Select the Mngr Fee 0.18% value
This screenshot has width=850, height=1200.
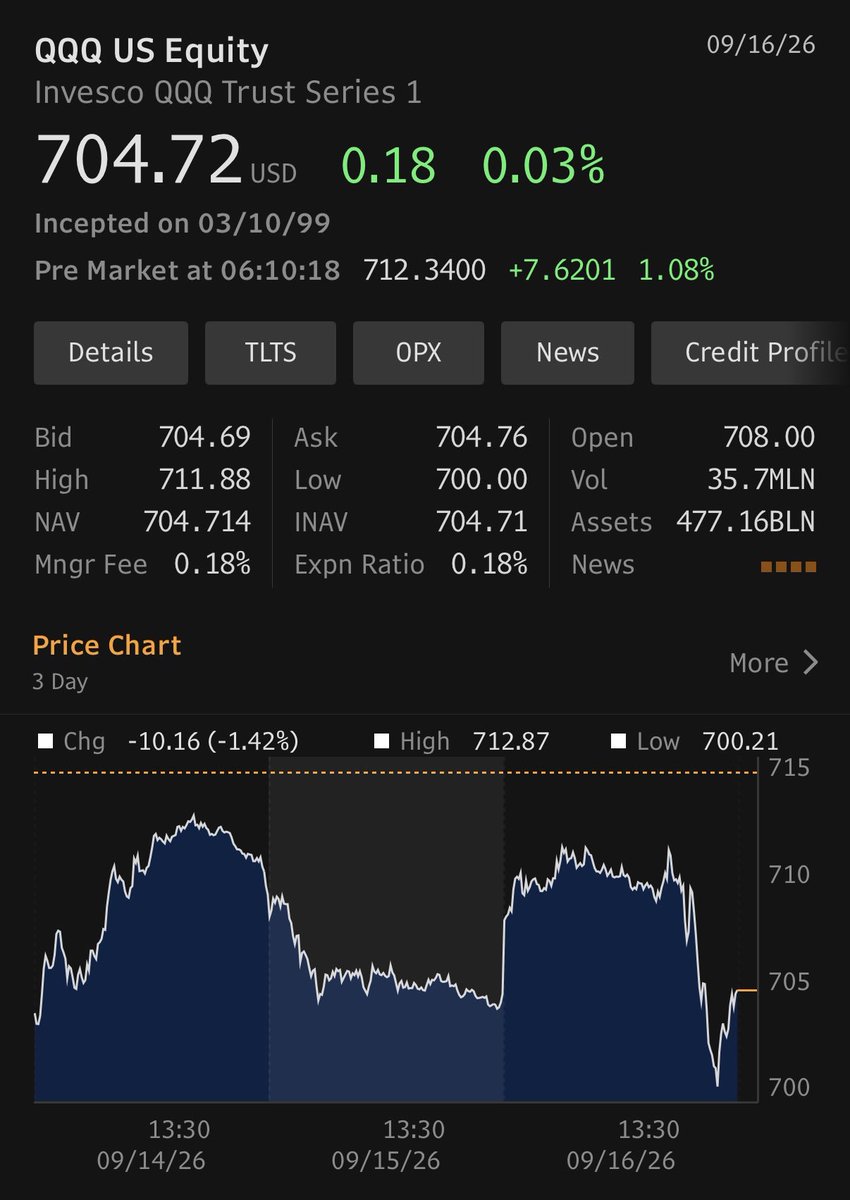[x=212, y=564]
